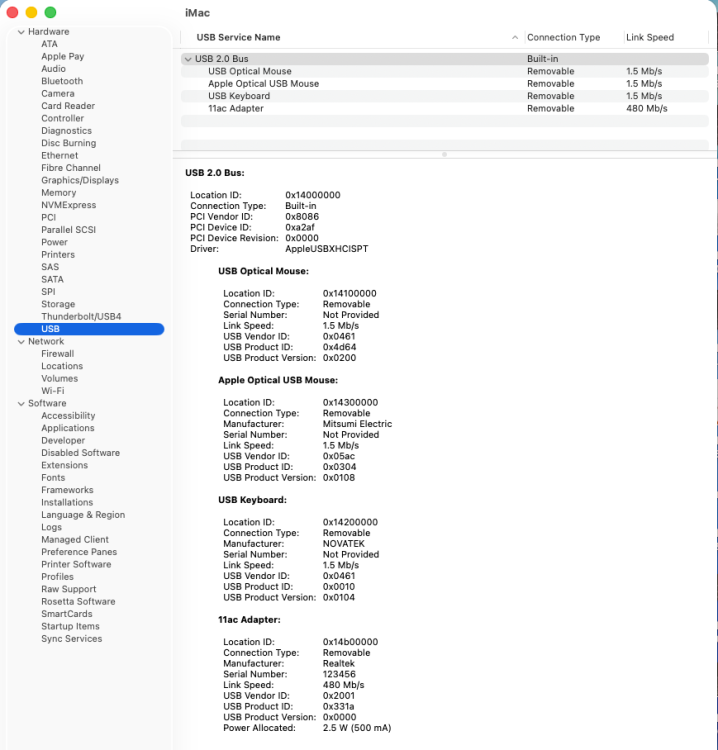Image resolution: width=718 pixels, height=750 pixels.
Task: Open Audio hardware info
Action: 53,69
